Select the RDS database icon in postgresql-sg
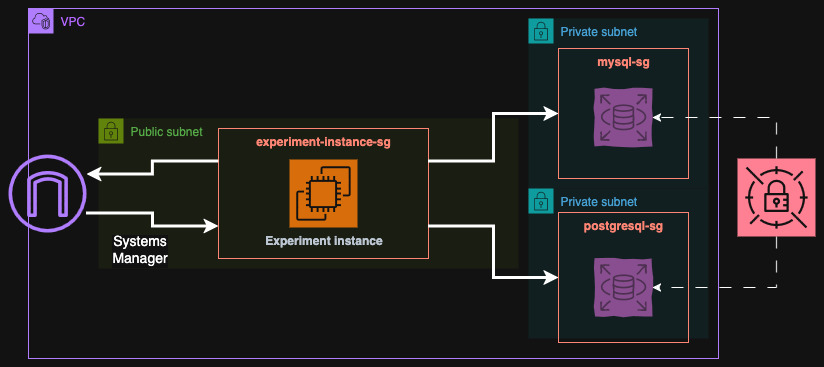The height and width of the screenshot is (367, 824). pos(623,287)
